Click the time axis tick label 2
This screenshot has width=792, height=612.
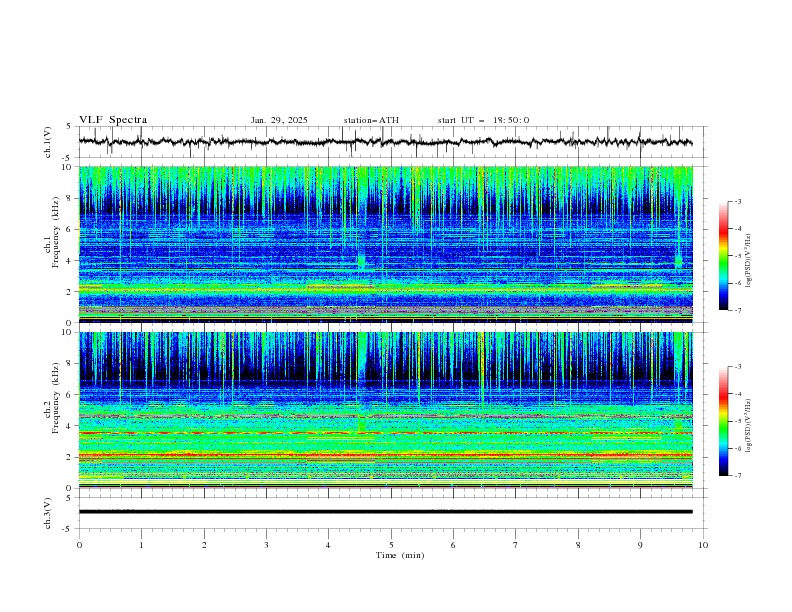point(204,545)
